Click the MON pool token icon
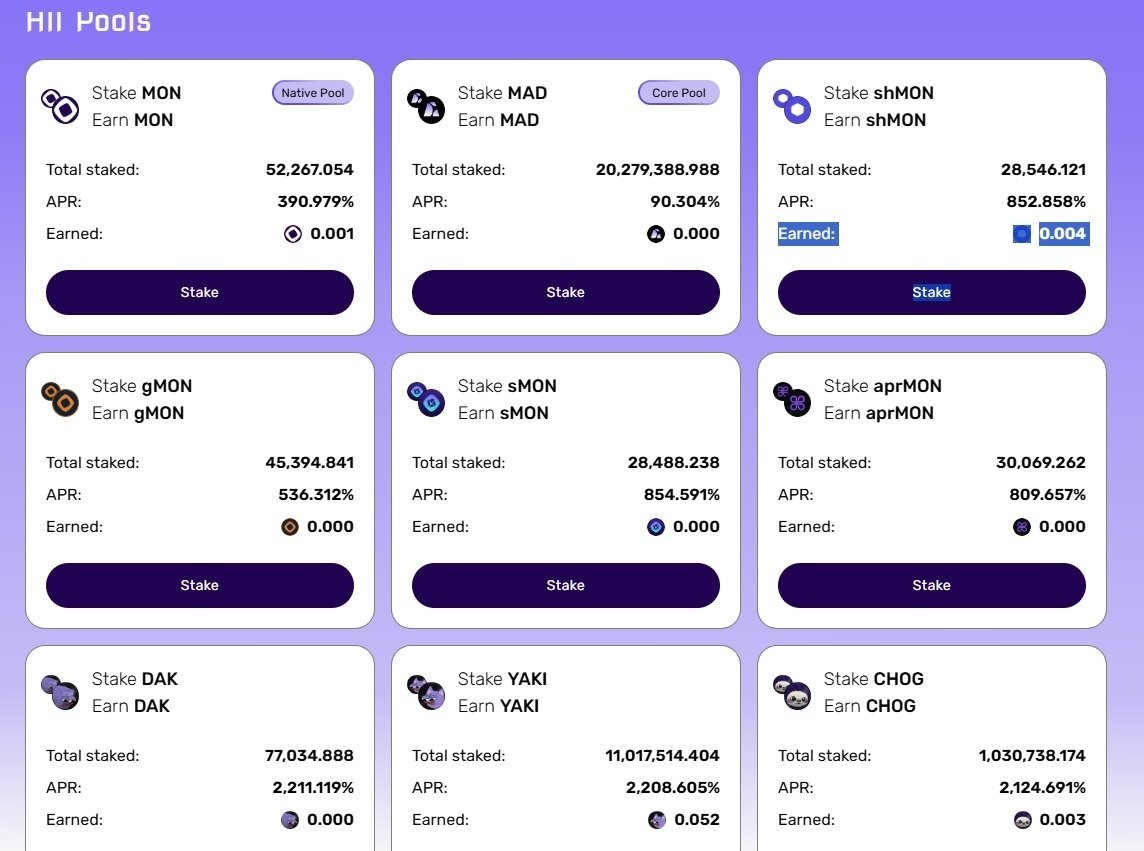 point(60,106)
